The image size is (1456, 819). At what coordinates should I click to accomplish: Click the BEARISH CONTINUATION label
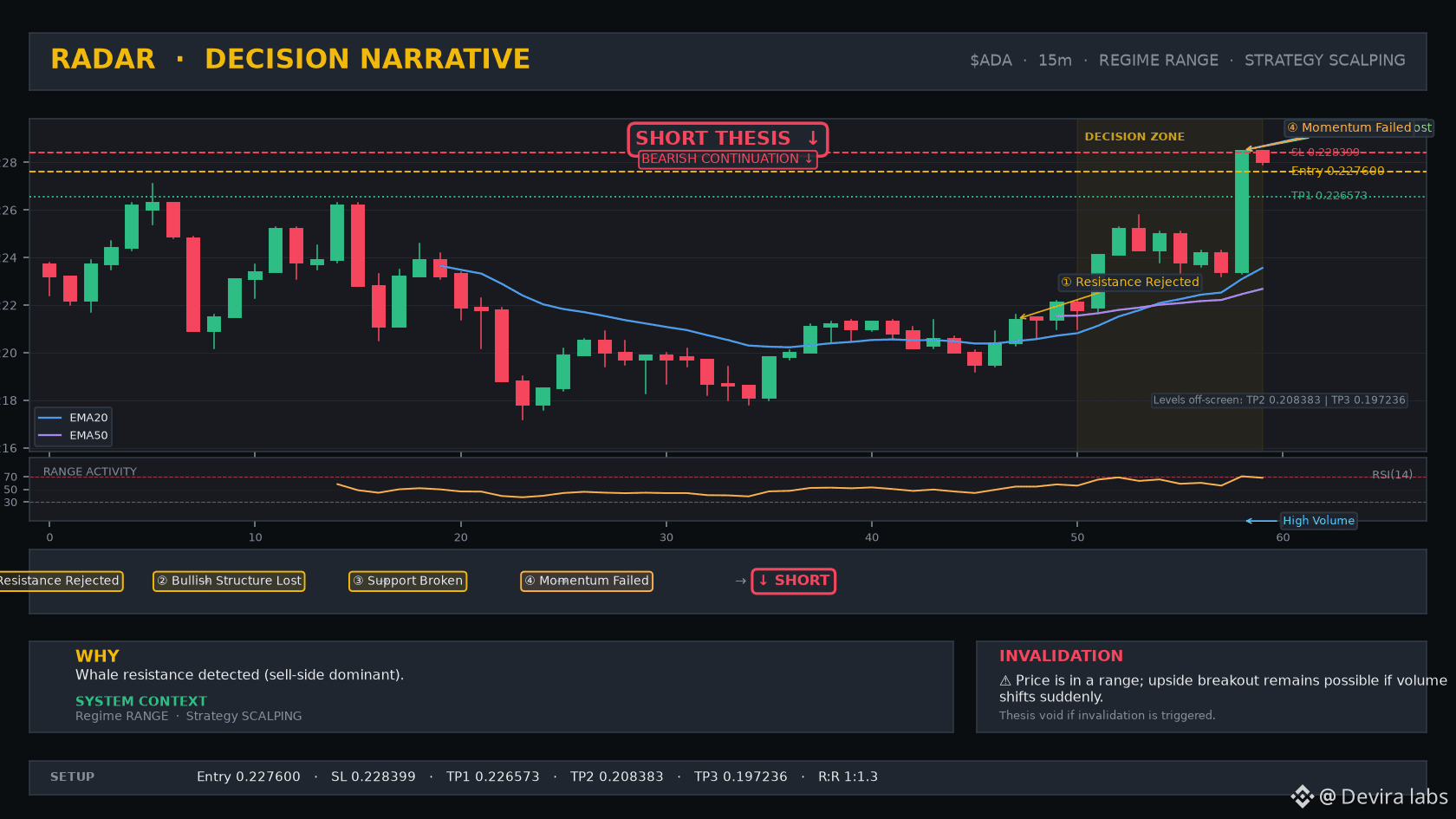(727, 159)
